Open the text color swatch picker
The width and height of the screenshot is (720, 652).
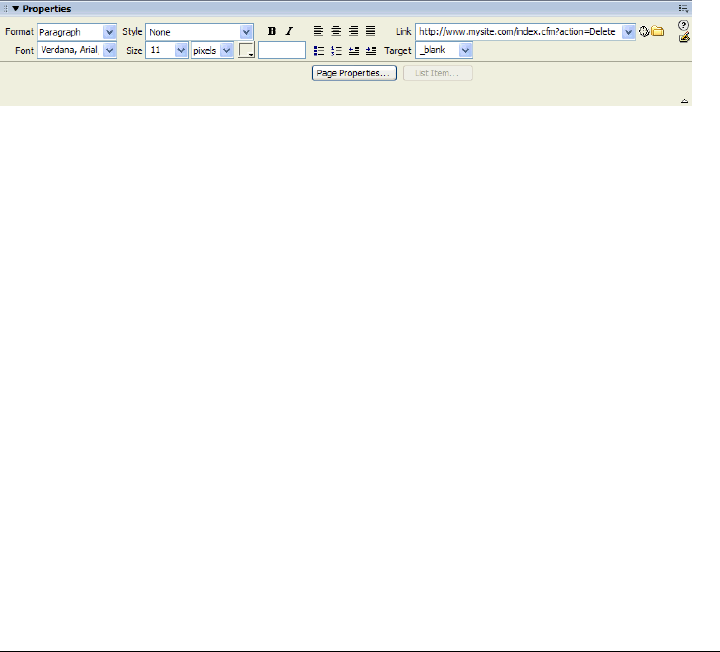tap(247, 50)
